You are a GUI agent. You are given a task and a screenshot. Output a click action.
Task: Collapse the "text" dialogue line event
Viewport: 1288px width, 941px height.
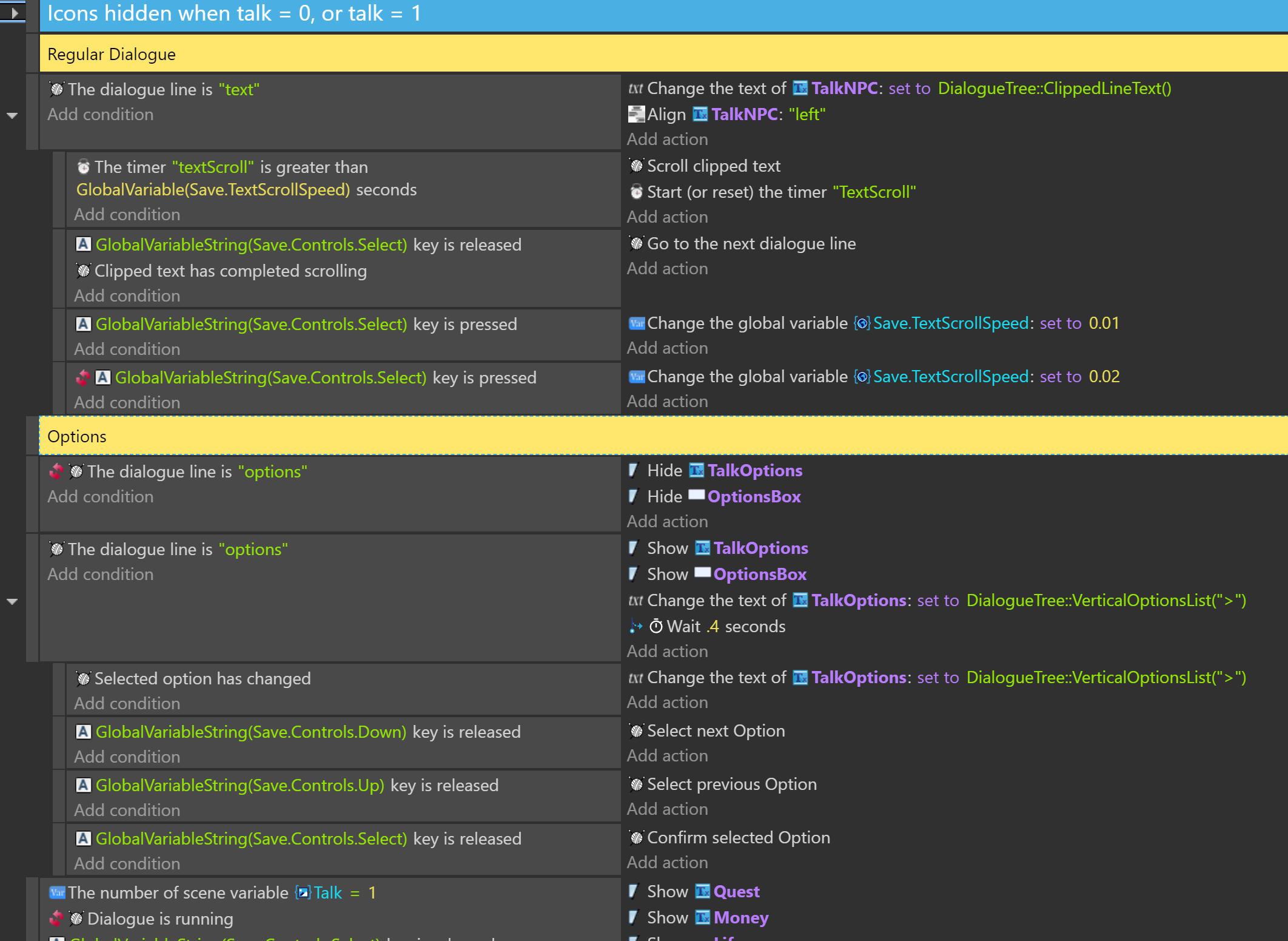pyautogui.click(x=12, y=115)
